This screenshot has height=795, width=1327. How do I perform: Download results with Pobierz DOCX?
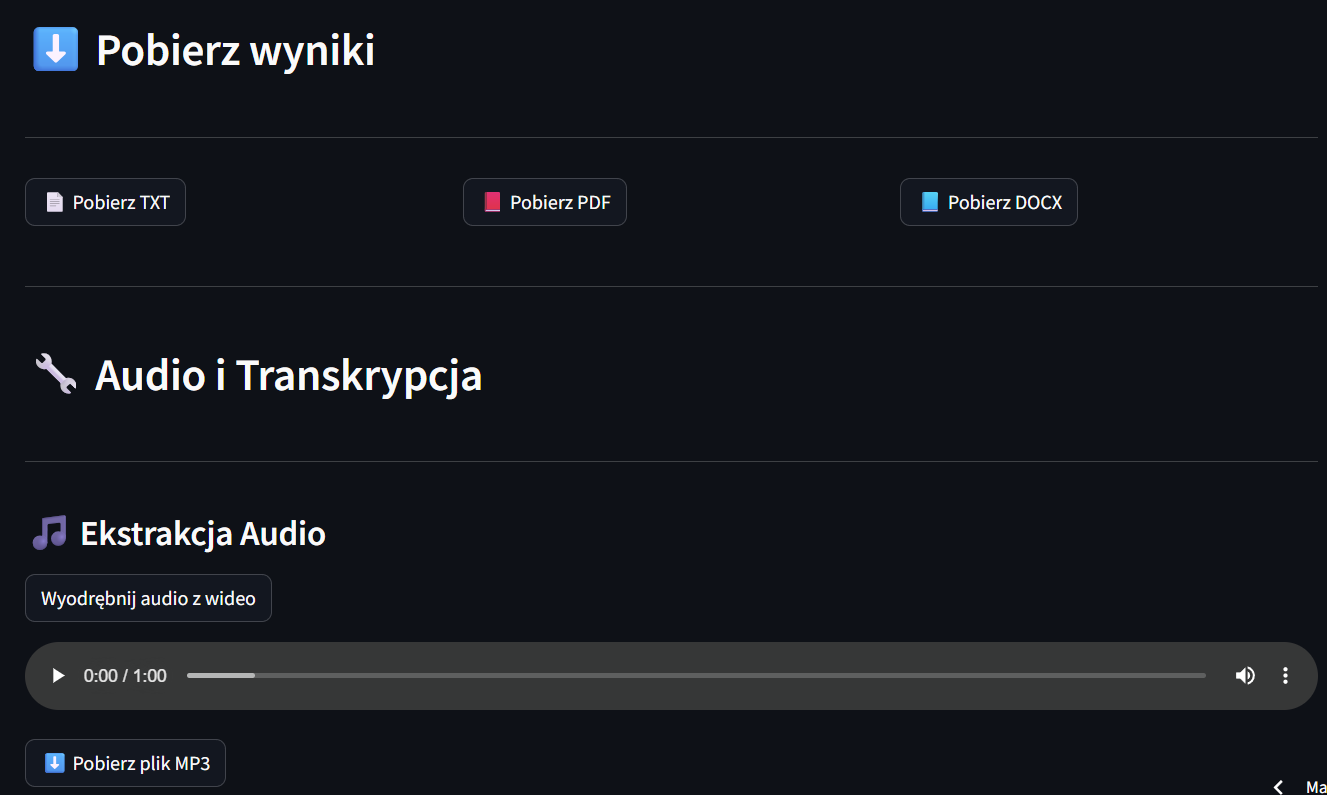click(x=988, y=202)
